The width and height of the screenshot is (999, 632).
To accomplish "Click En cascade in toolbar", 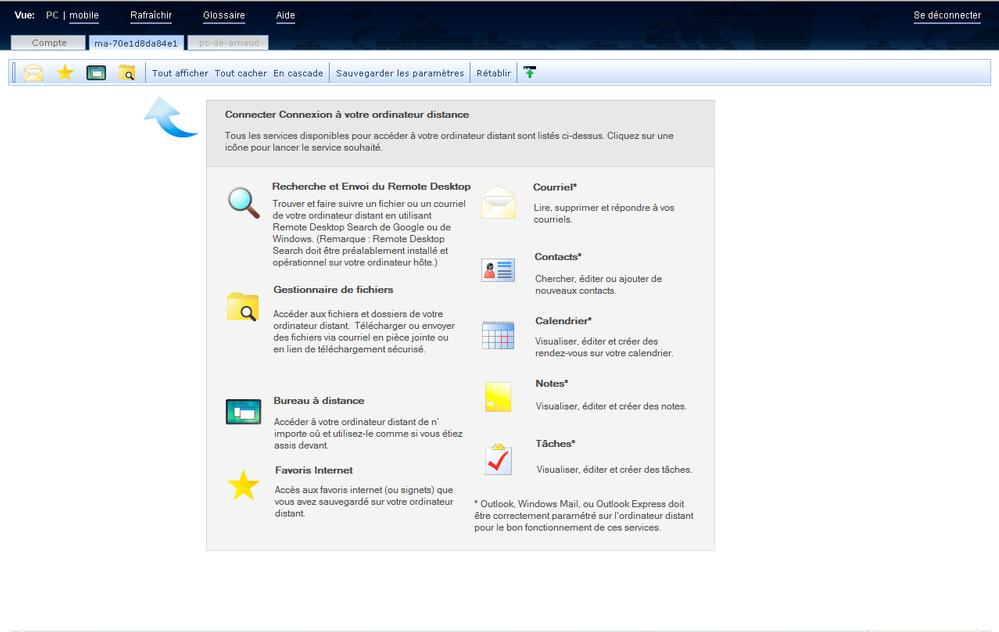I will click(298, 73).
